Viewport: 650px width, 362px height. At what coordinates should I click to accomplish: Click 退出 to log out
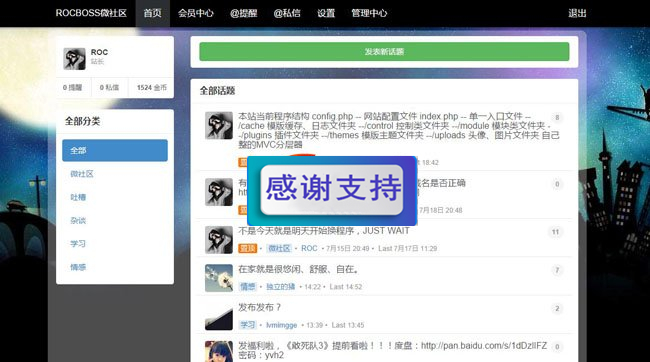[577, 13]
